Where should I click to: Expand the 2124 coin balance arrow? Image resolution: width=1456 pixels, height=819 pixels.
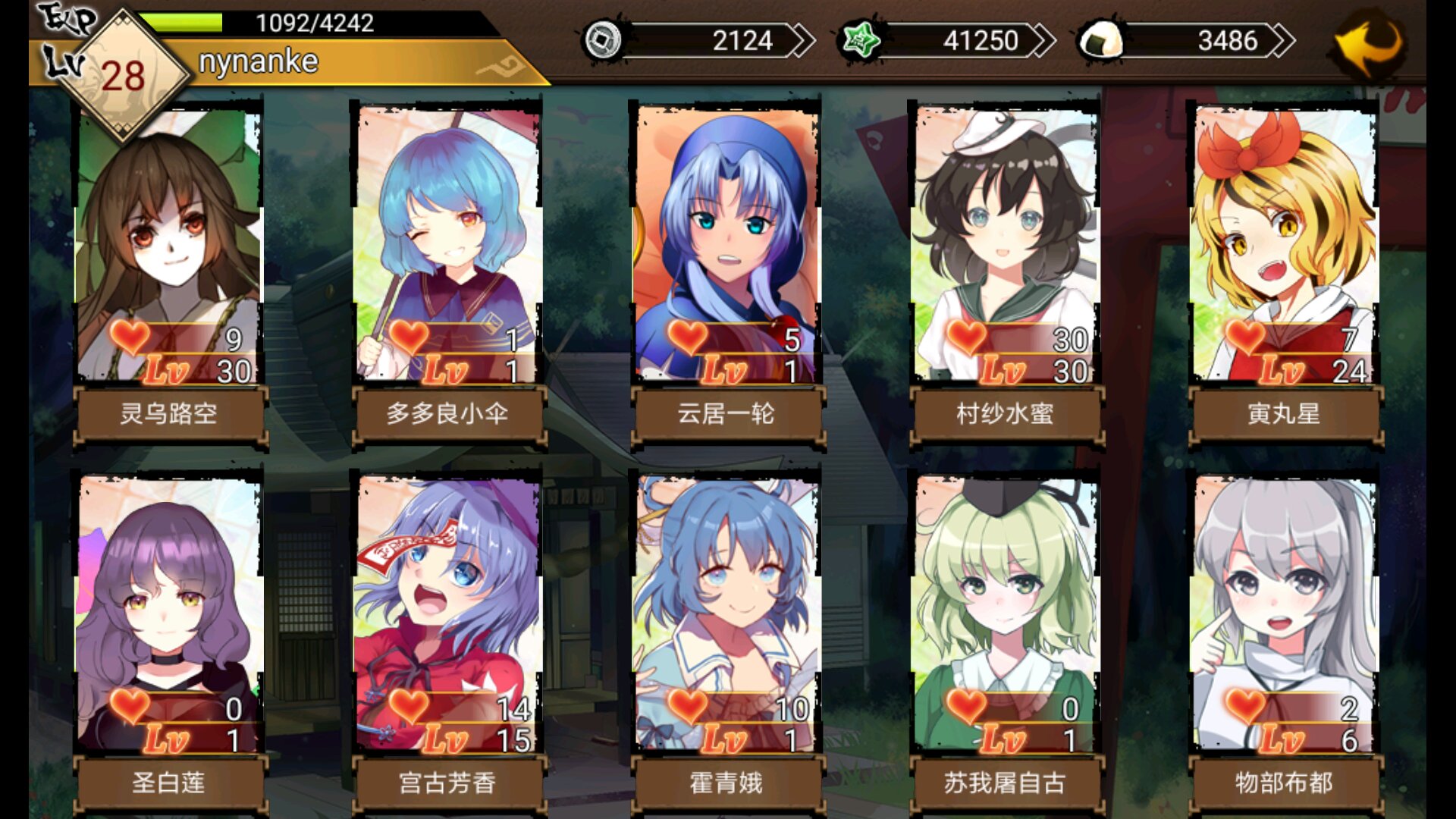click(x=802, y=40)
